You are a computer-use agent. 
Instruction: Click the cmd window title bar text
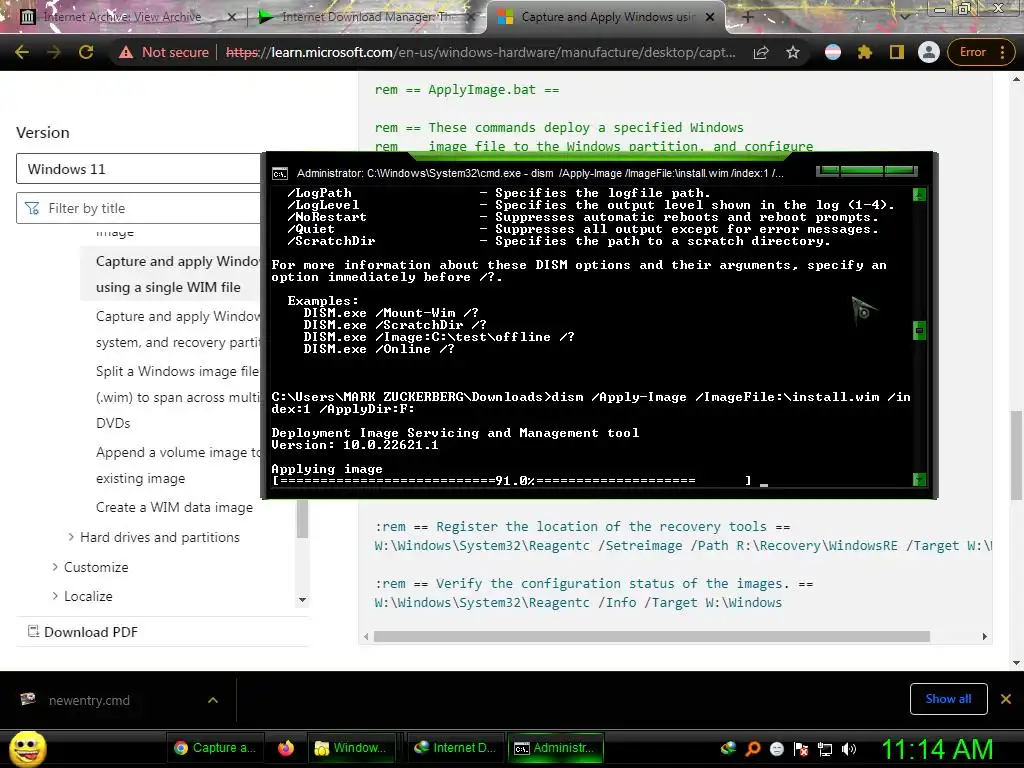click(x=540, y=173)
